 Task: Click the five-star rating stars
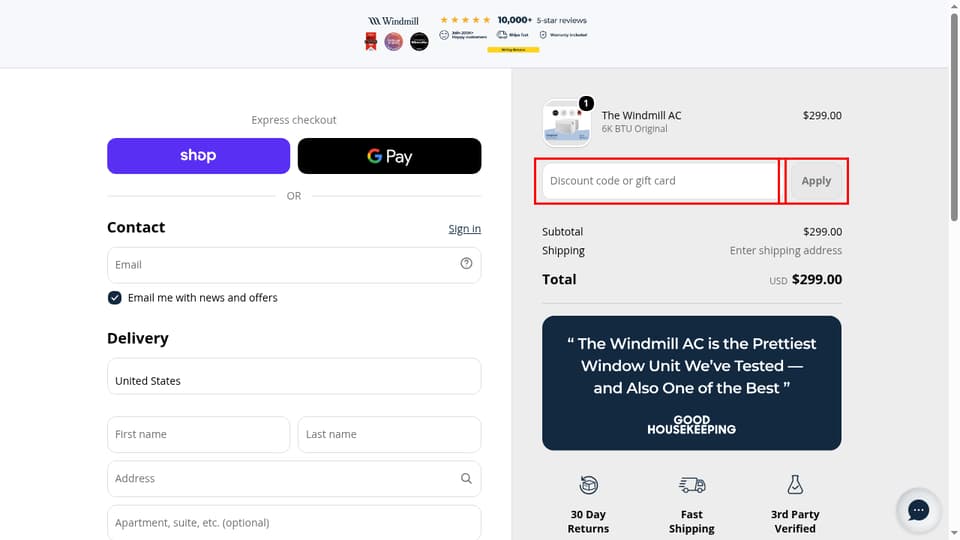pyautogui.click(x=465, y=20)
